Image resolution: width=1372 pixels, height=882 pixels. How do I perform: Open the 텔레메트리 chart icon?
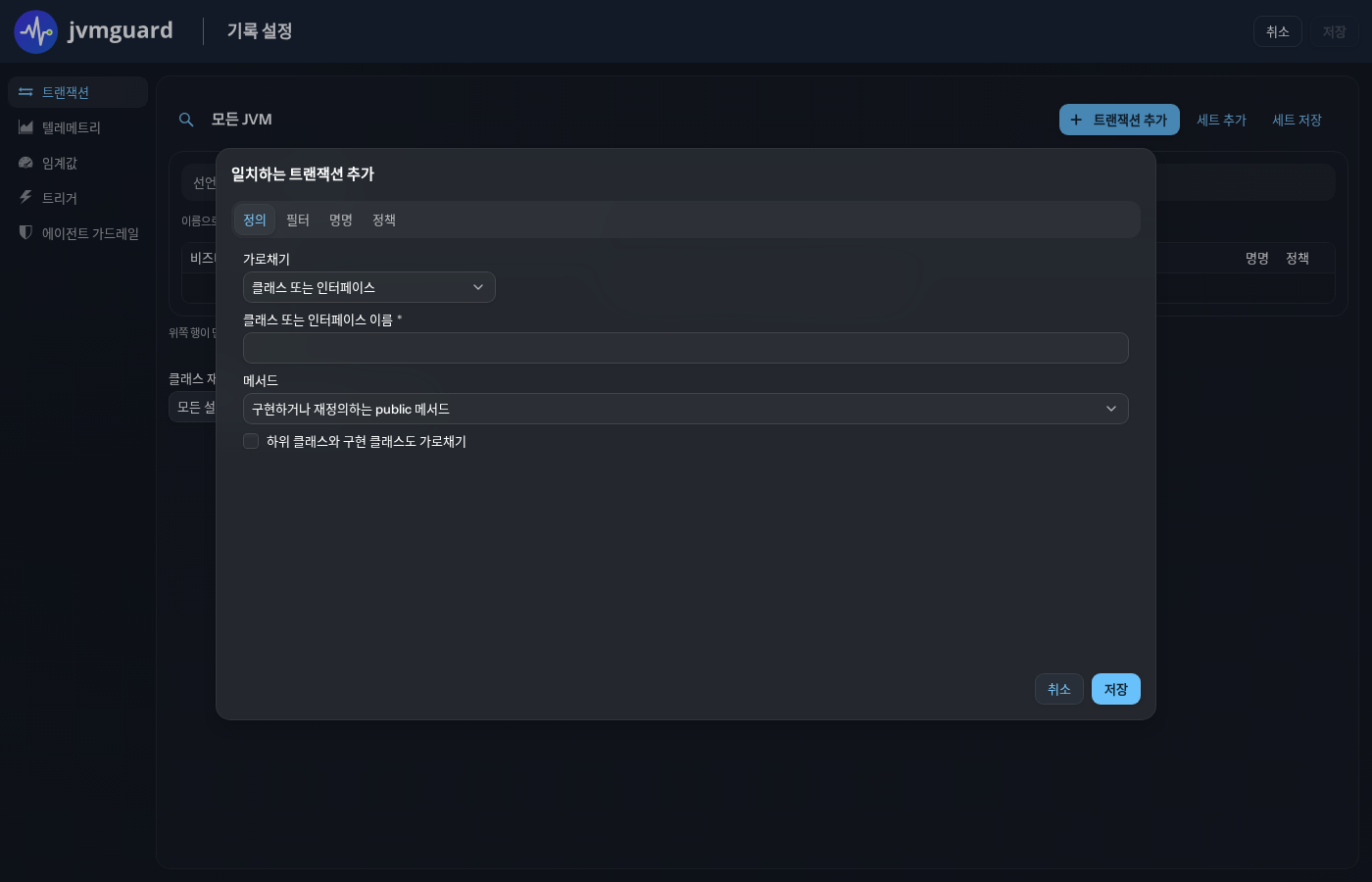coord(25,127)
